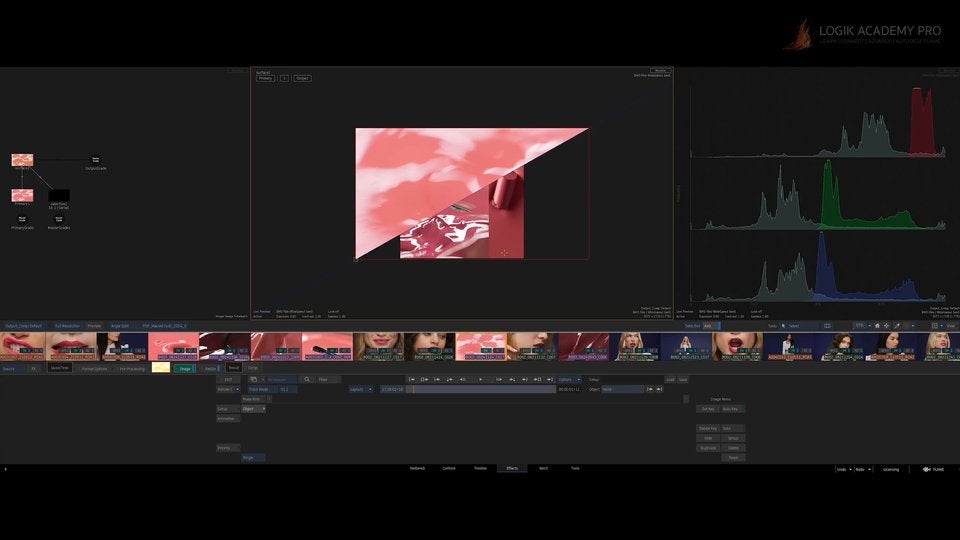Click the timecode field left of scrub bar

[391, 389]
